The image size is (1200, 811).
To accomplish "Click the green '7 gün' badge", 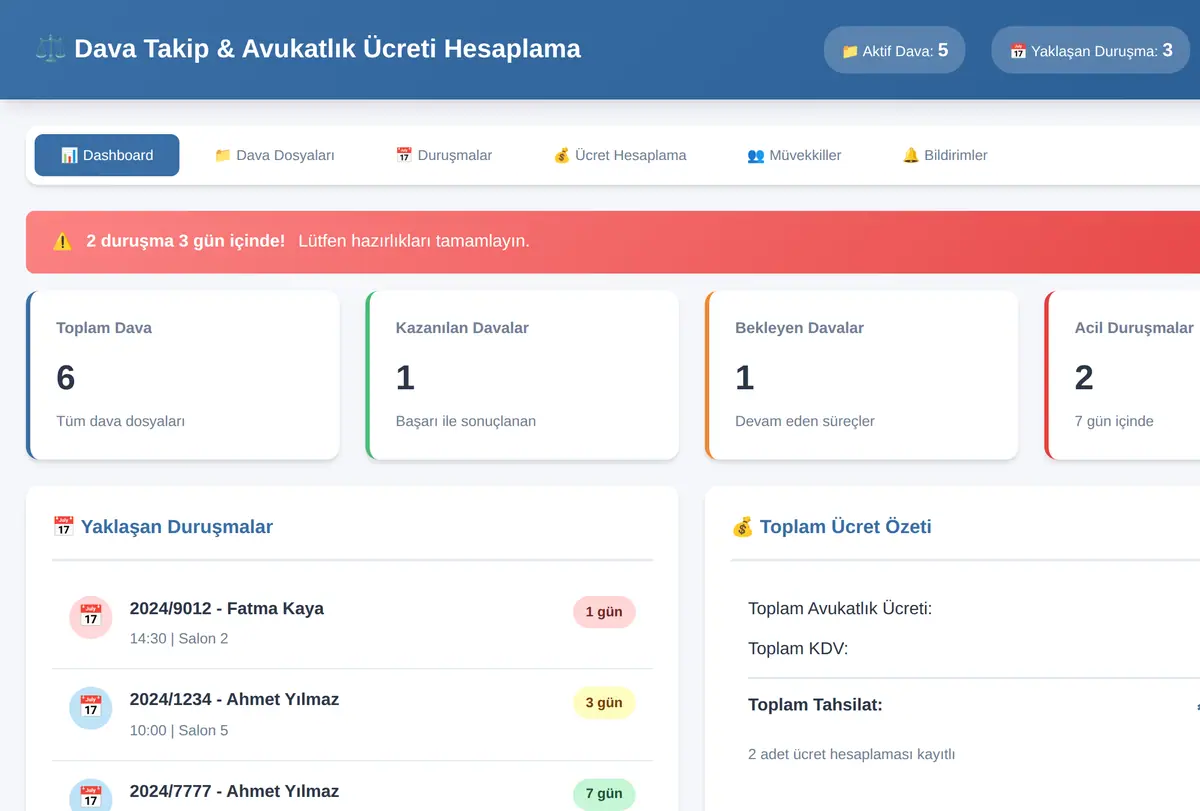I will point(604,794).
